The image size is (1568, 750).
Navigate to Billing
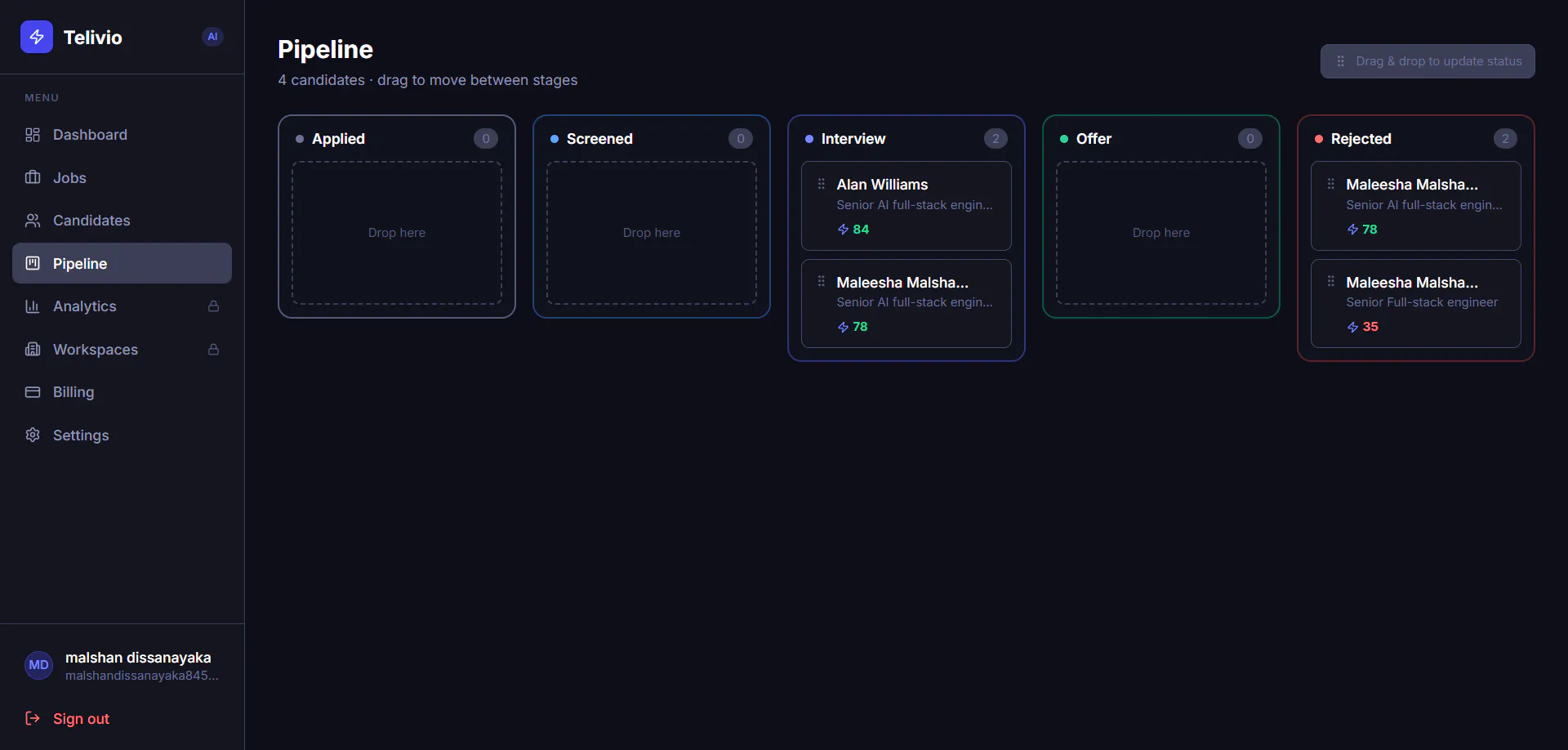pyautogui.click(x=122, y=392)
